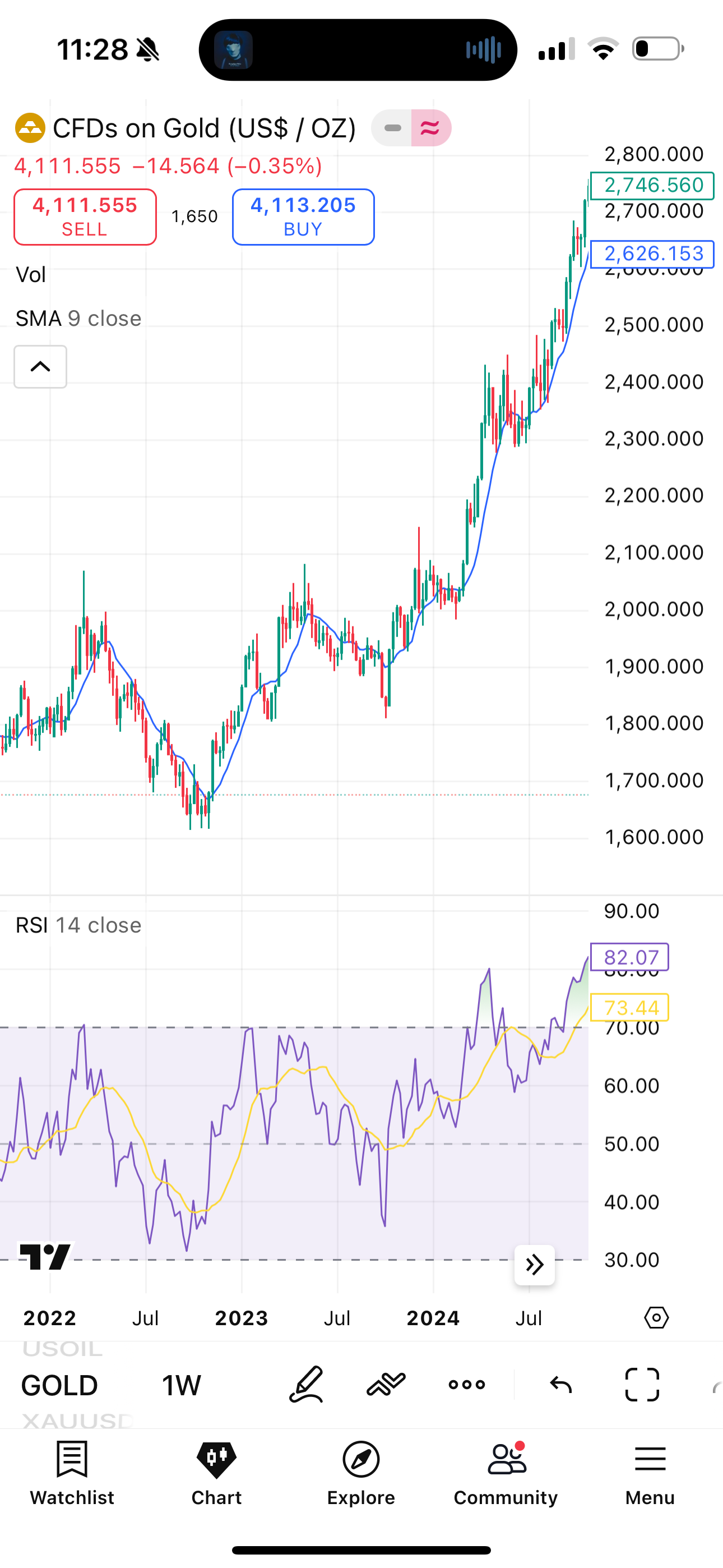Tap the 1,600.000 price axis level
The width and height of the screenshot is (723, 1568).
[654, 837]
